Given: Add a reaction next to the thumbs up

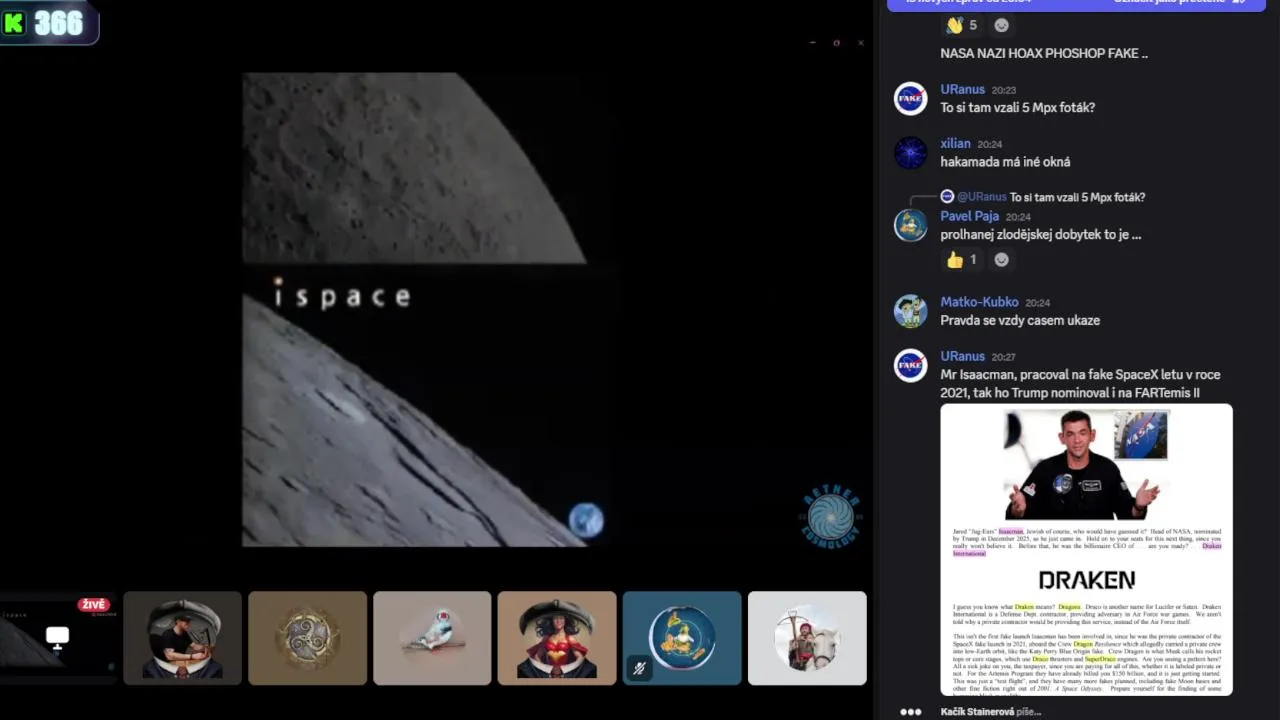Looking at the screenshot, I should point(1001,260).
